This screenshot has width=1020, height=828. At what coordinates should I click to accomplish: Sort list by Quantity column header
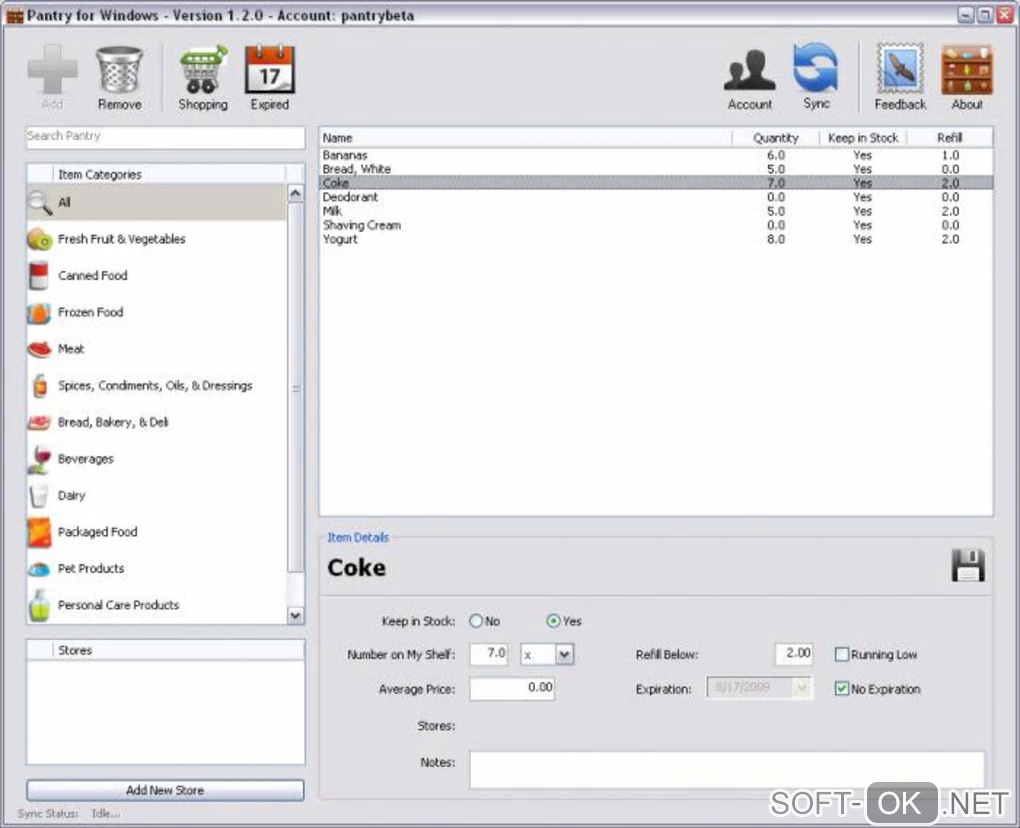click(x=775, y=138)
